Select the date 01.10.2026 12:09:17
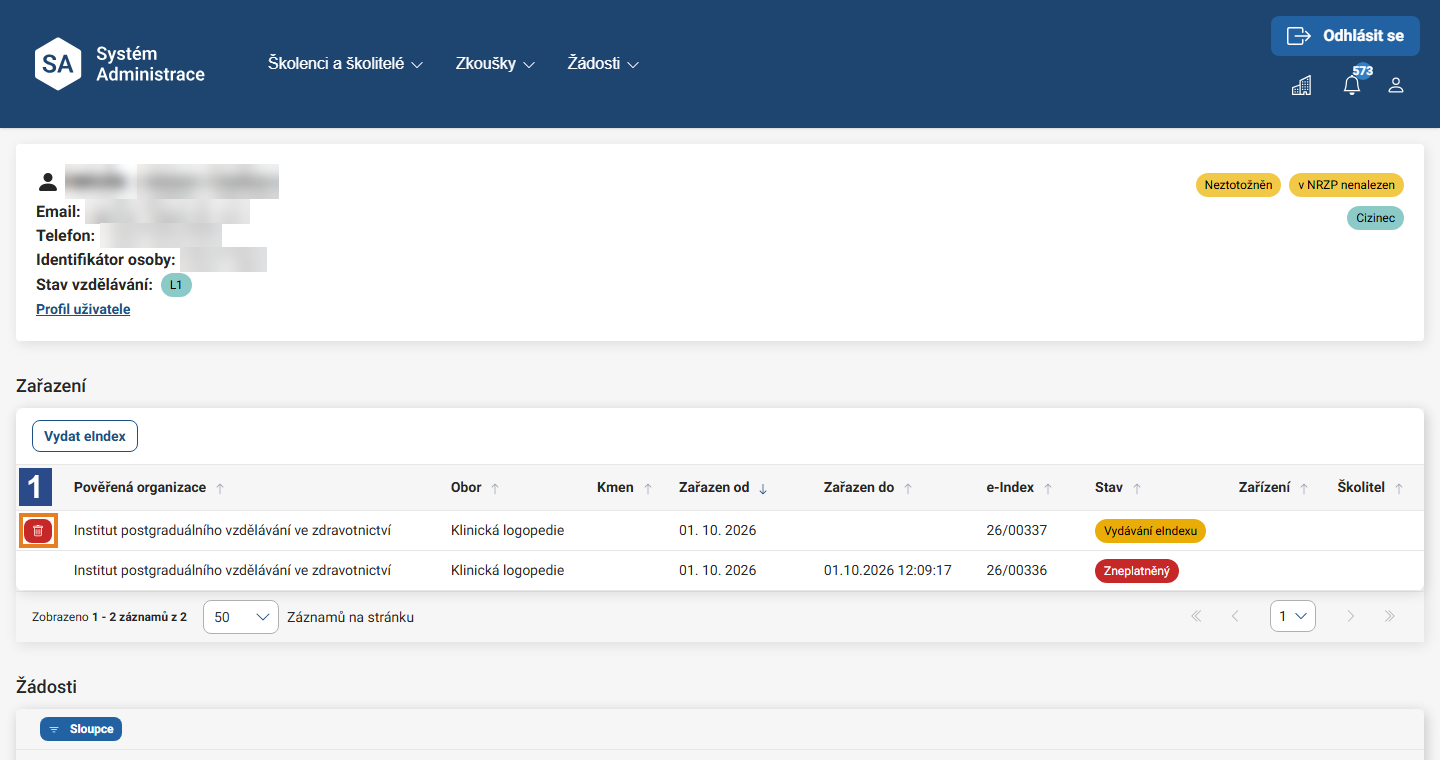Viewport: 1440px width, 760px height. pos(888,570)
